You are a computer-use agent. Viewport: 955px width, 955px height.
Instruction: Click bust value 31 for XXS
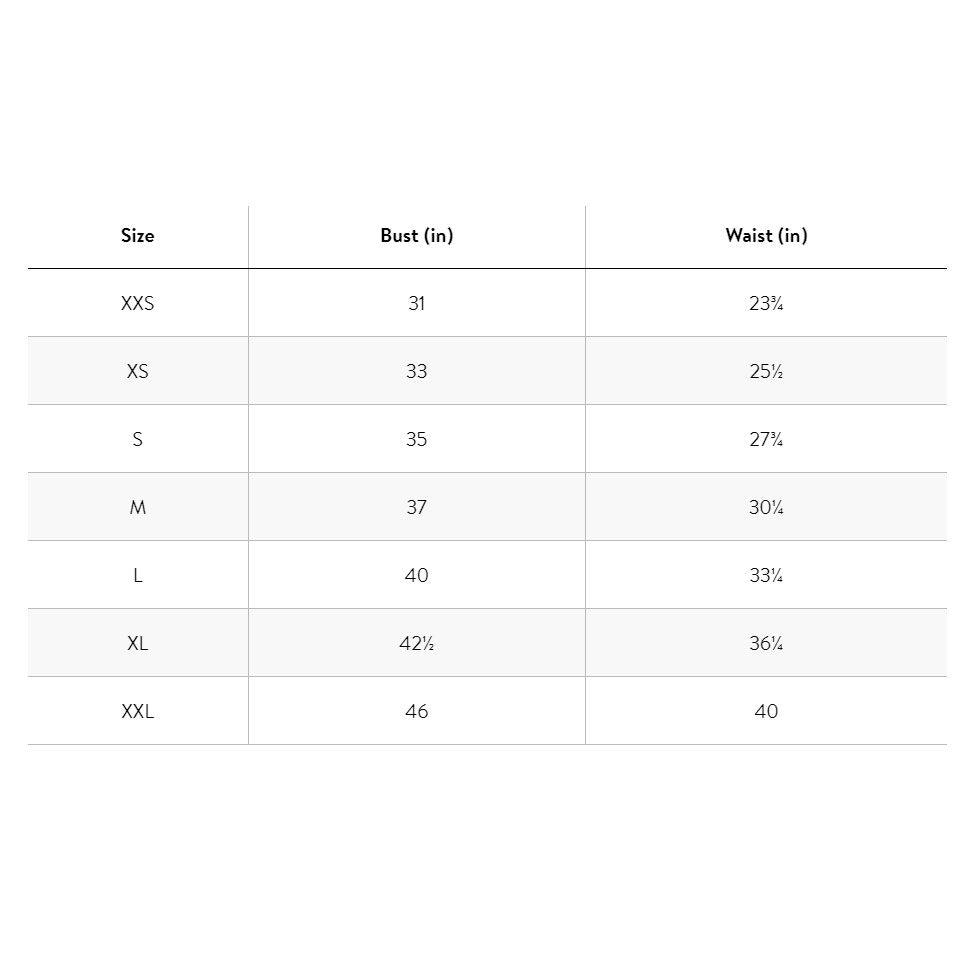point(416,303)
